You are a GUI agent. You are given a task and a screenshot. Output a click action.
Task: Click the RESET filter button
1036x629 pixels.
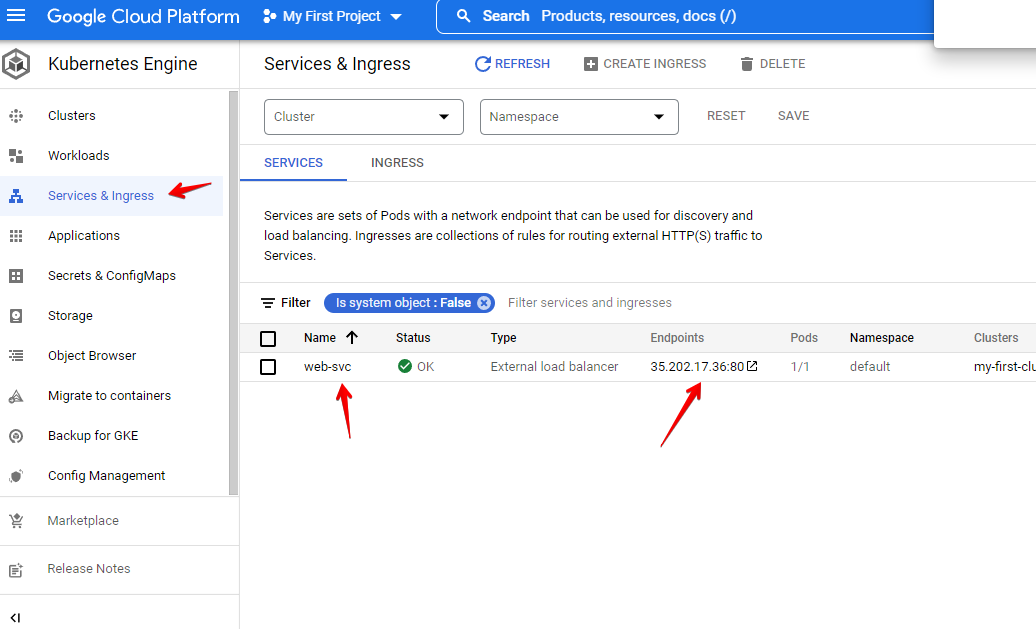725,116
